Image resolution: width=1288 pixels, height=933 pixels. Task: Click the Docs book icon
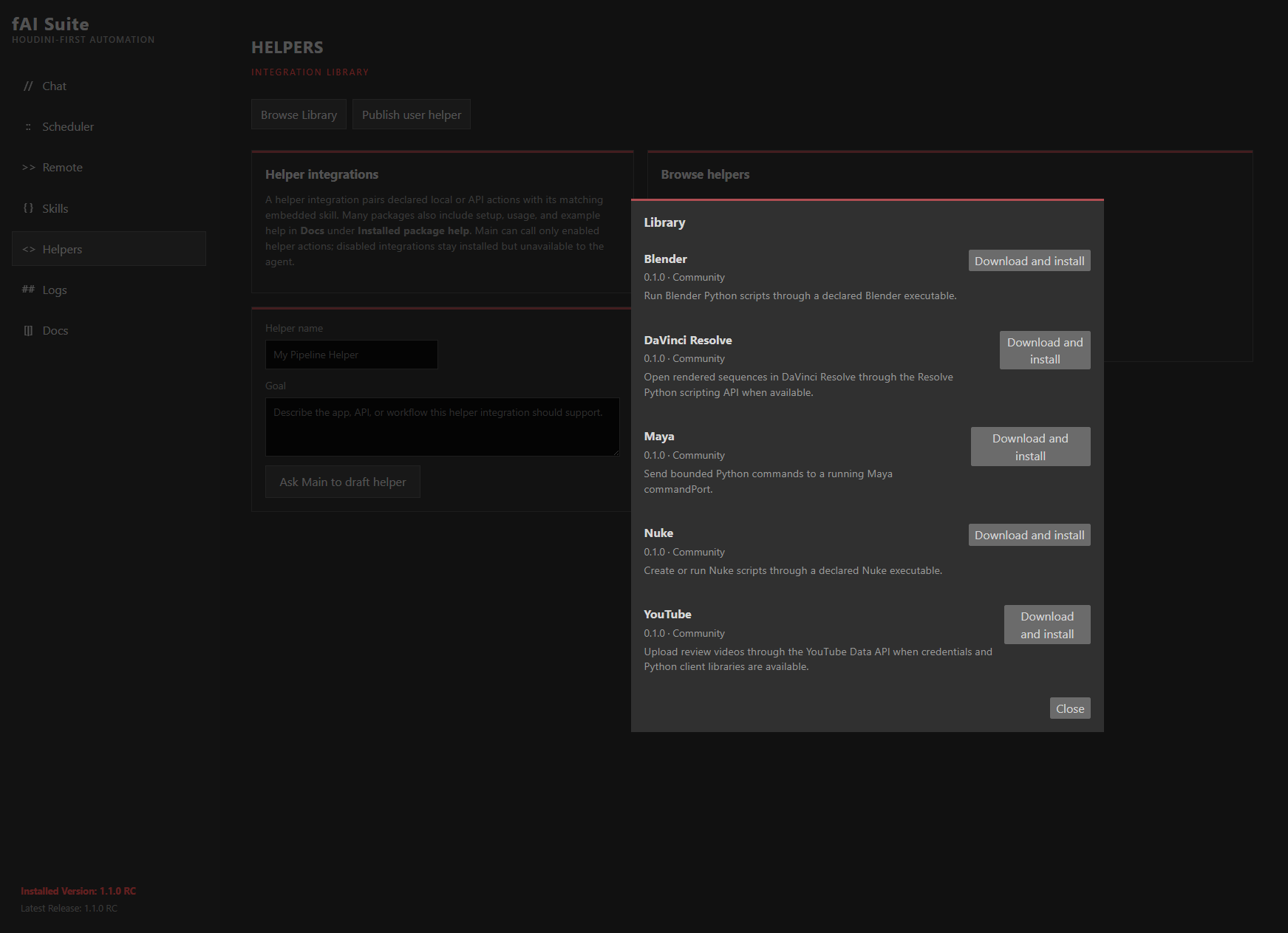pos(28,330)
